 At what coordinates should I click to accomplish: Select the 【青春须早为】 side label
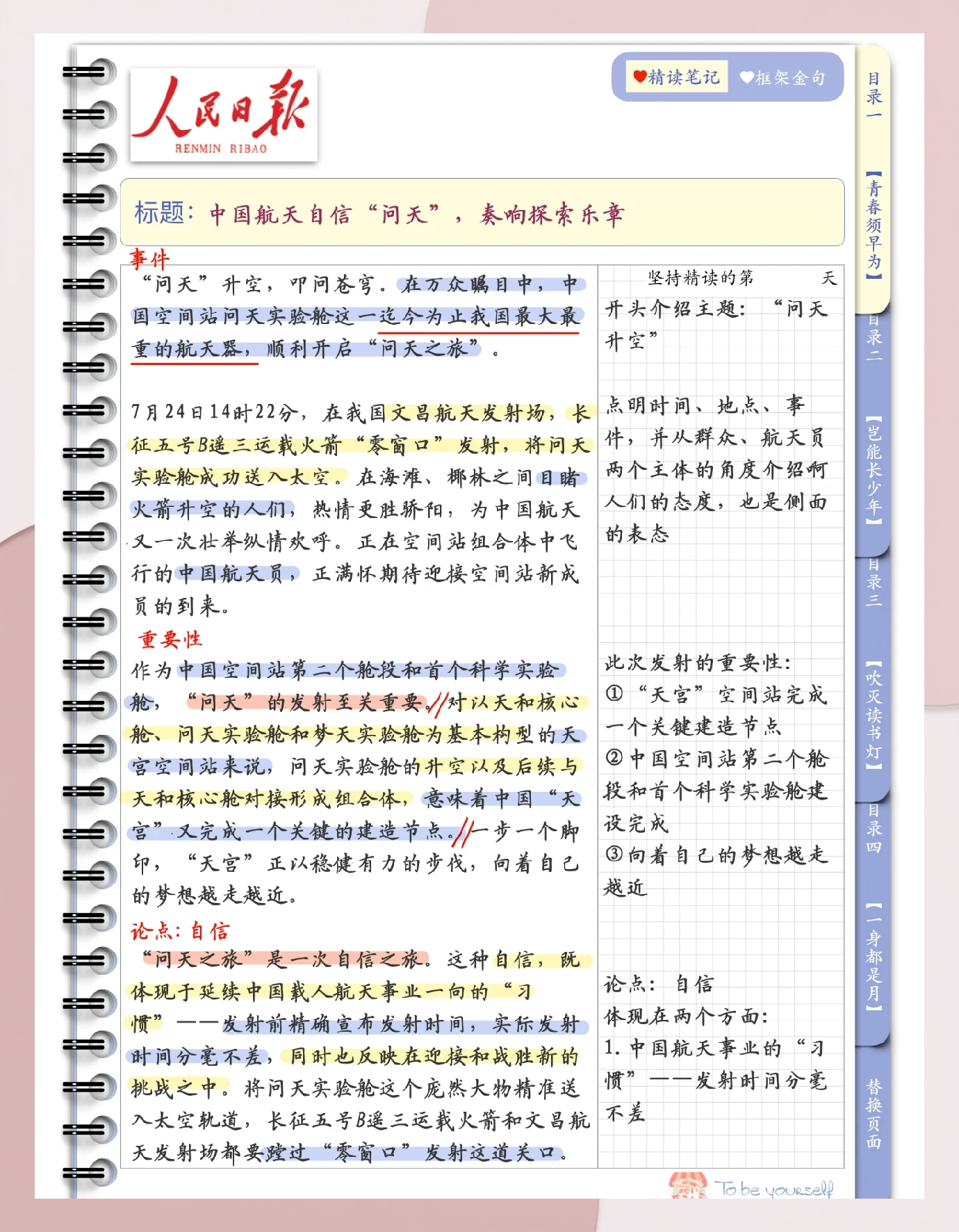pyautogui.click(x=874, y=225)
